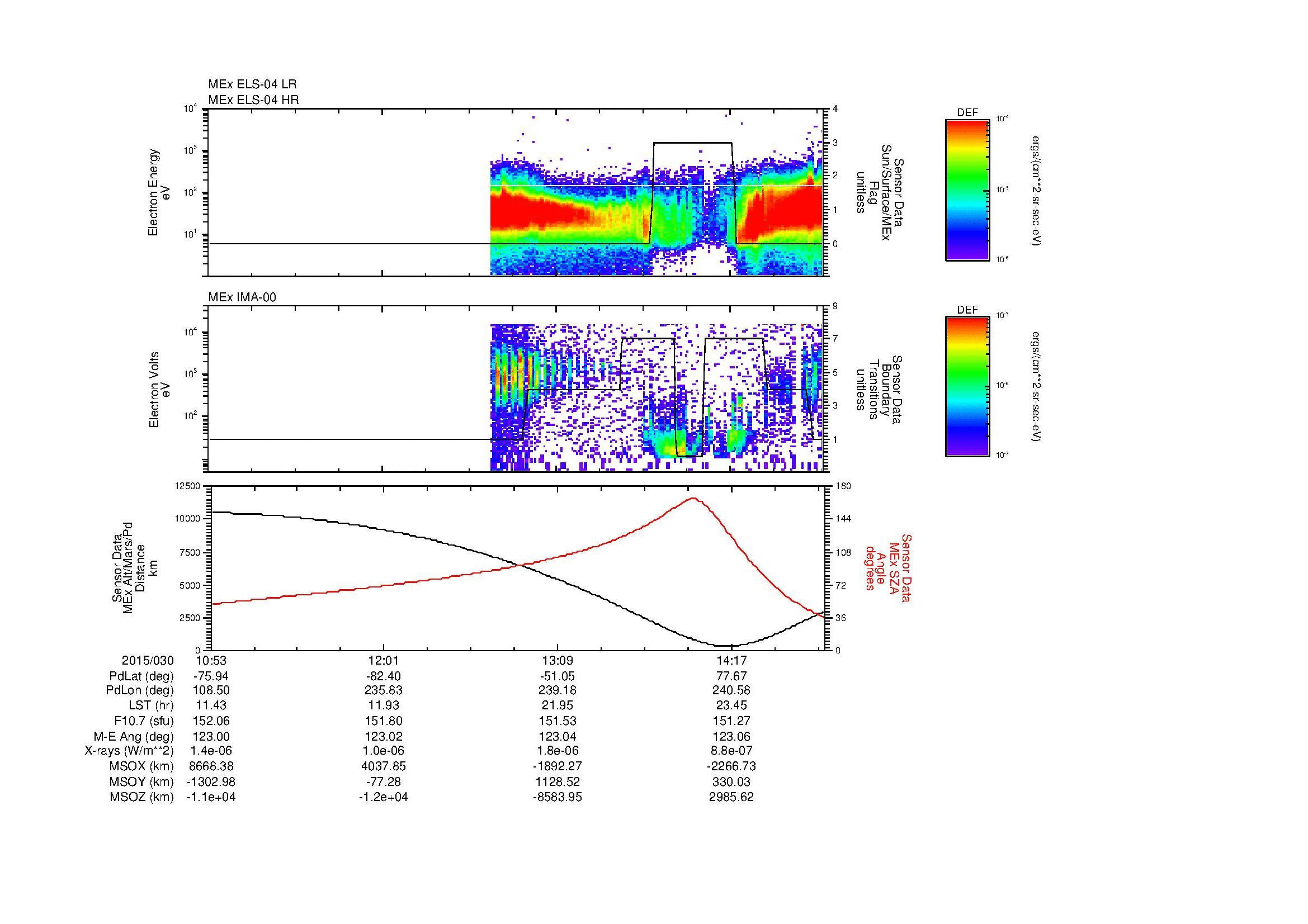Click the MSOX value 8668.38

(x=211, y=766)
